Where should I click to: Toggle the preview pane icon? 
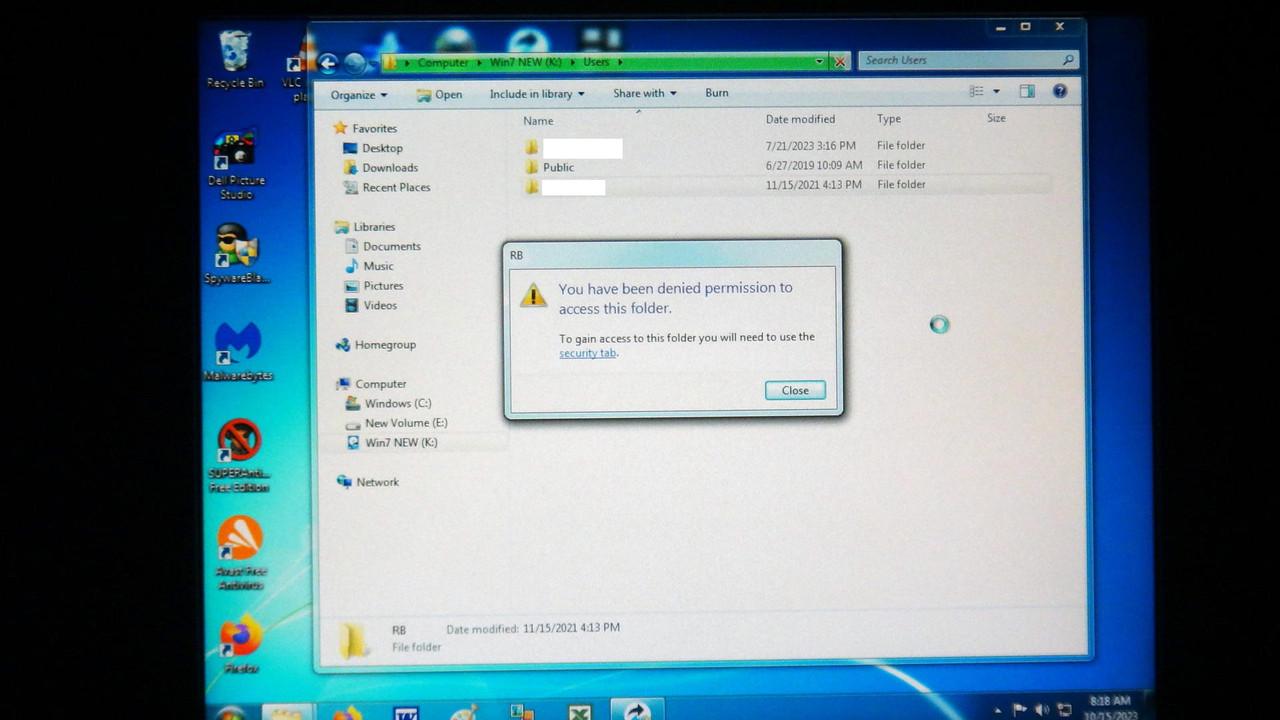pyautogui.click(x=1027, y=91)
